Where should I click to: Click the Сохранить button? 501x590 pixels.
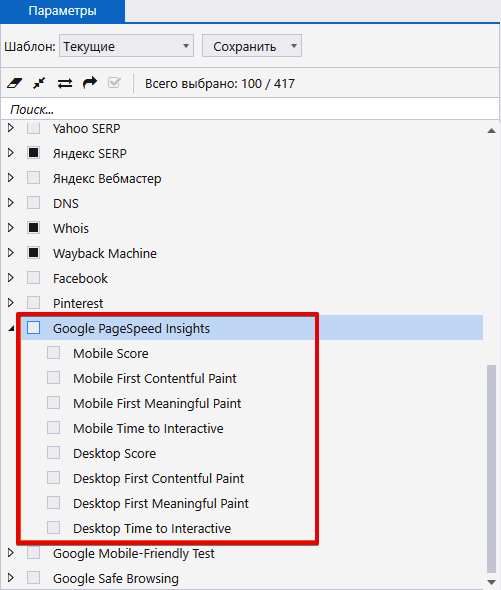tap(245, 46)
